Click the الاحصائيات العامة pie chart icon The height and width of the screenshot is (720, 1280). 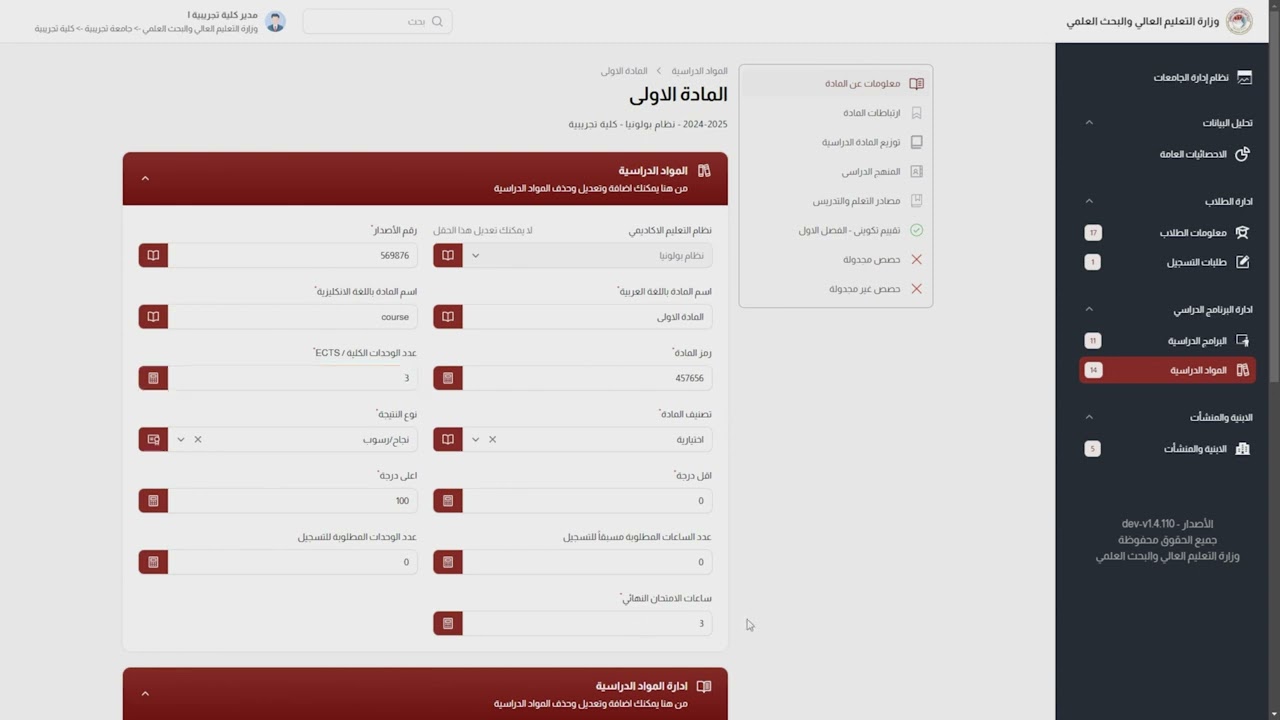click(x=1242, y=154)
